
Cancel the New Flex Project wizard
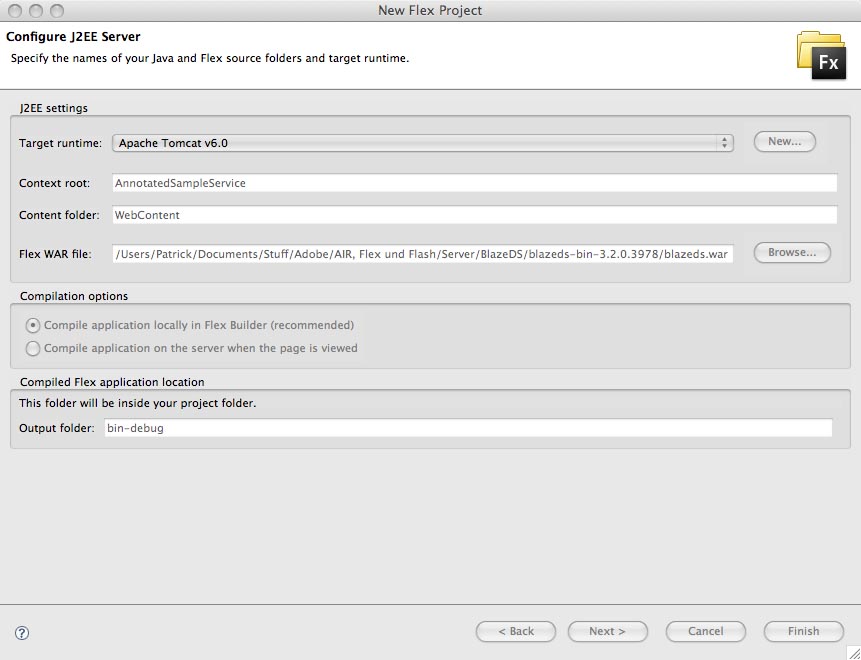point(706,631)
